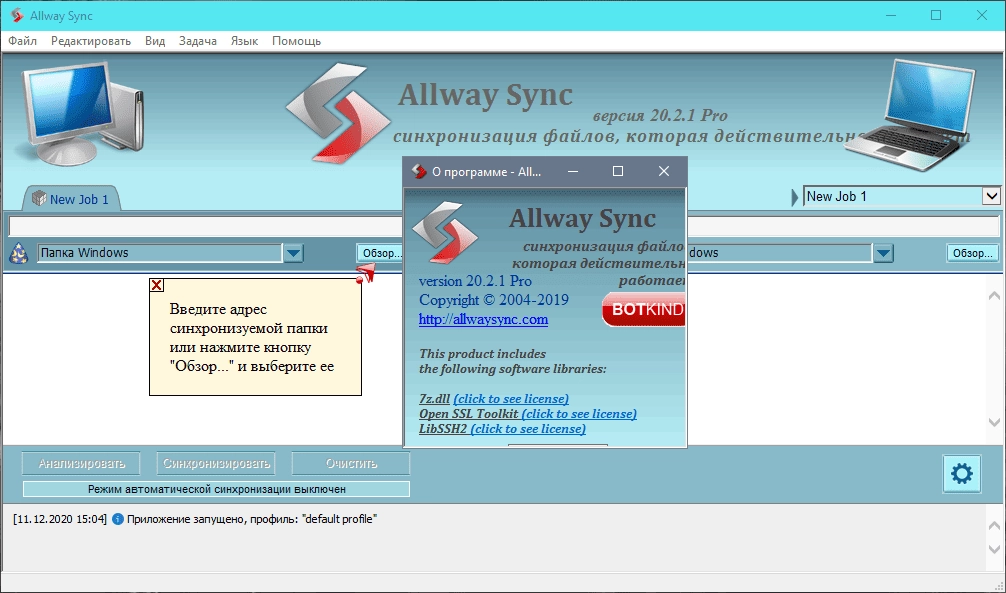Click the Allway Sync logo in the About dialog
This screenshot has height=593, width=1006.
[x=445, y=232]
